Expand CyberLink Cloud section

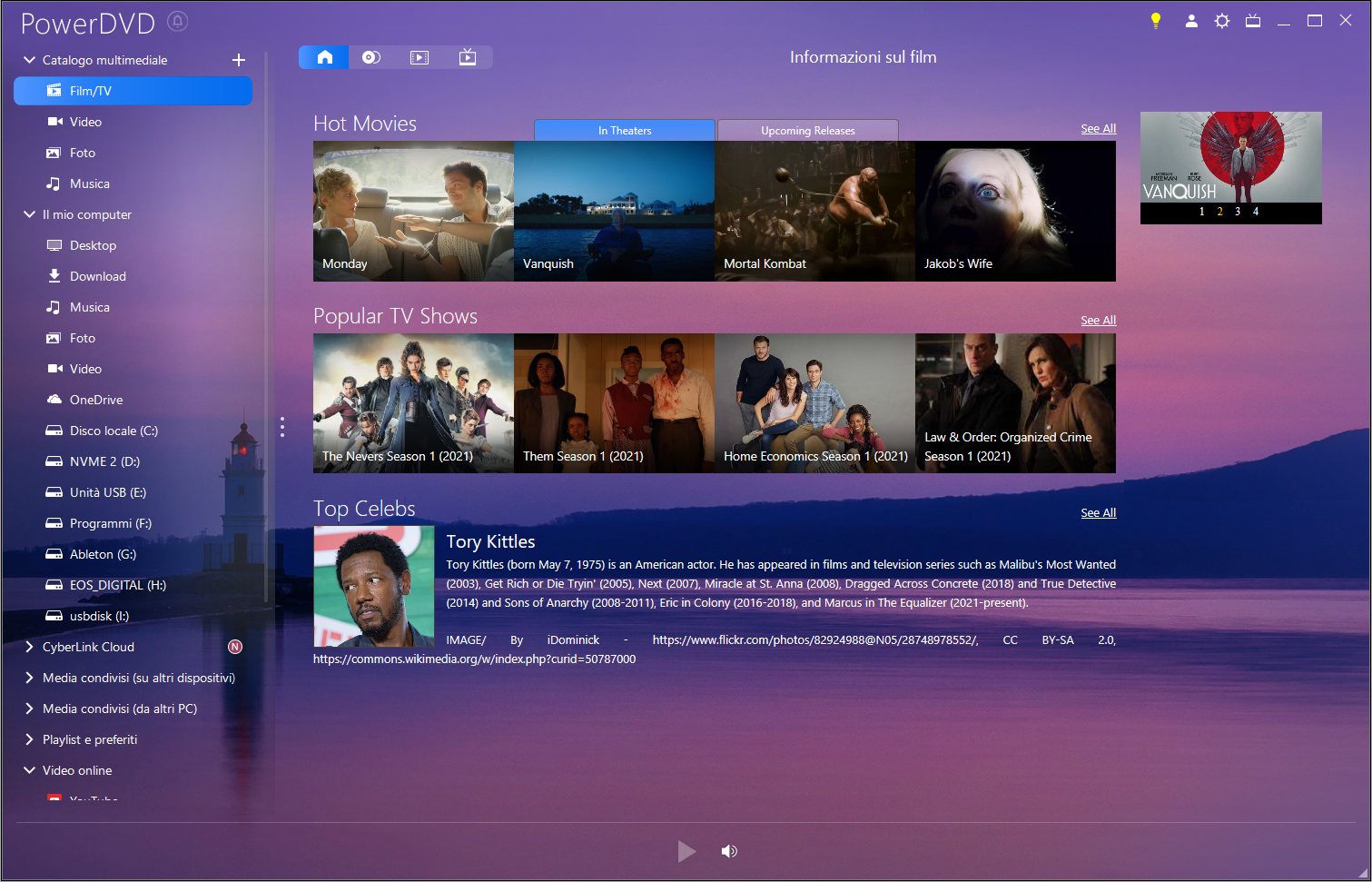point(29,647)
